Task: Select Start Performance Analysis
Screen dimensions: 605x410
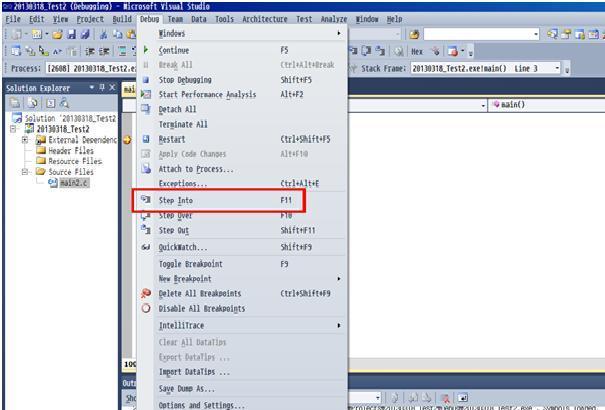Action: coord(243,94)
